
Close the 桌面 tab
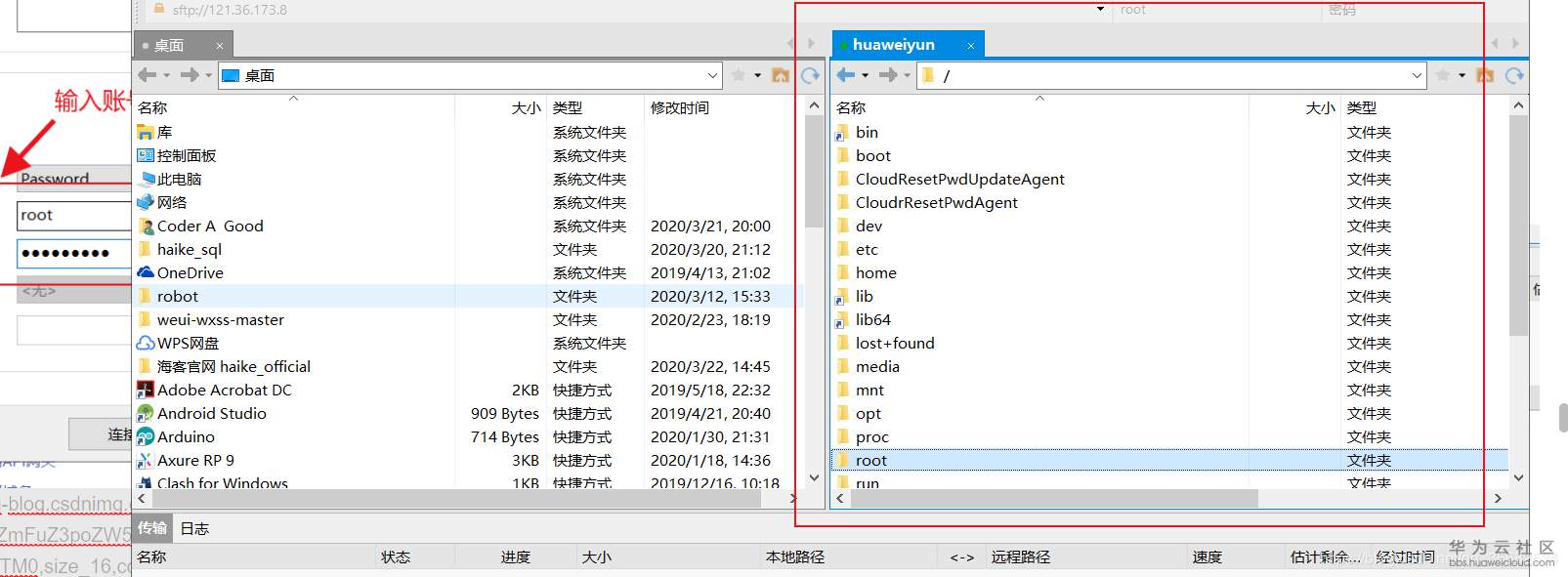[220, 46]
